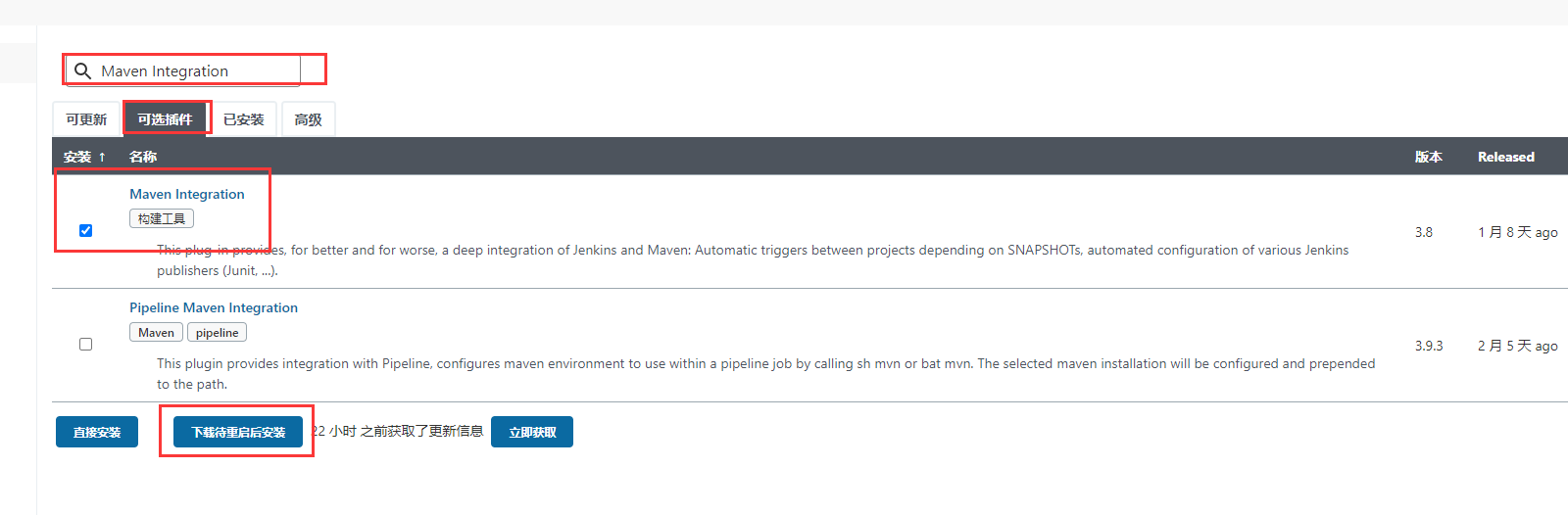Open the 已安装 tab

point(244,119)
